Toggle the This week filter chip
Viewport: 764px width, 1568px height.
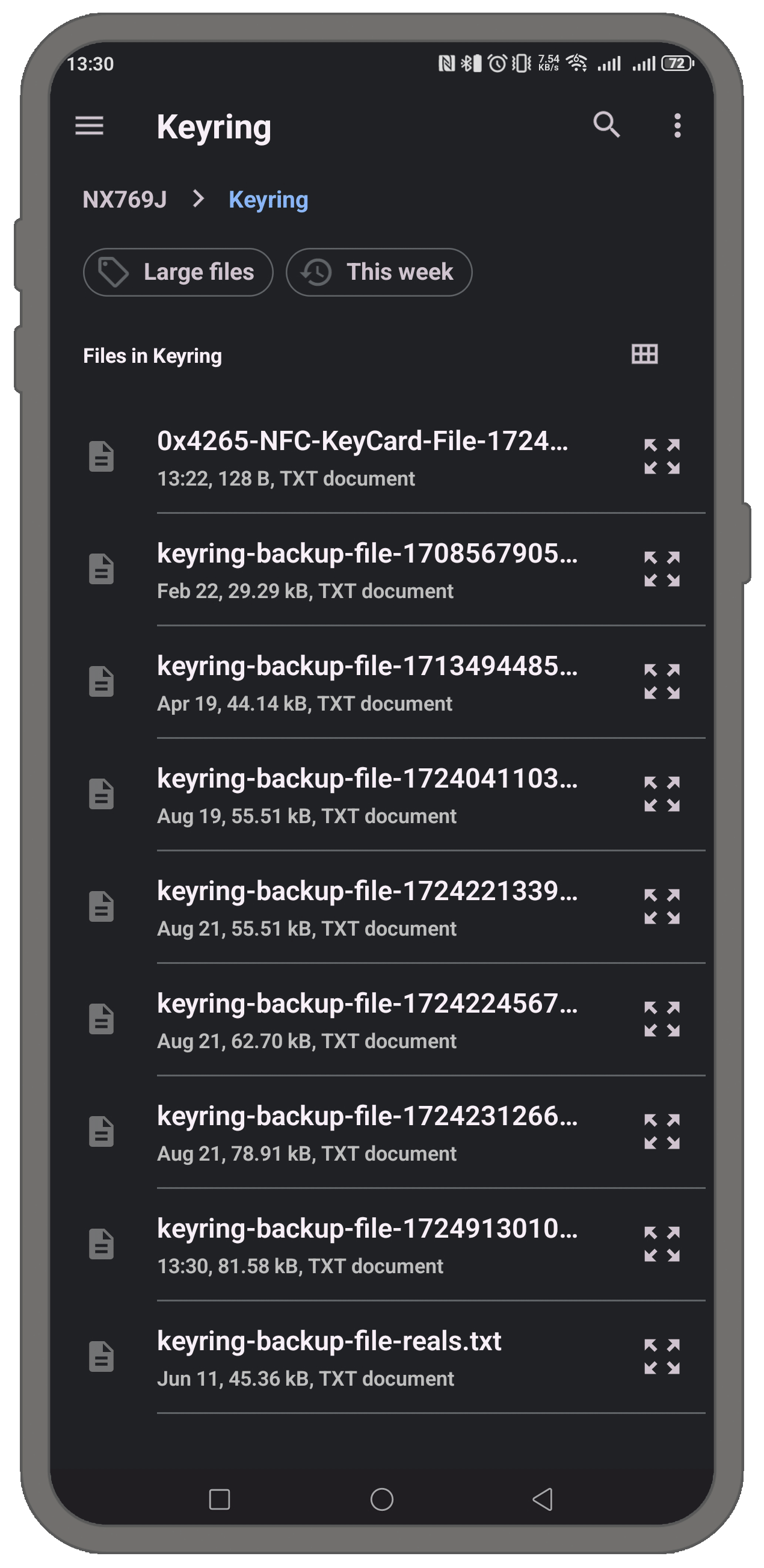(x=378, y=272)
